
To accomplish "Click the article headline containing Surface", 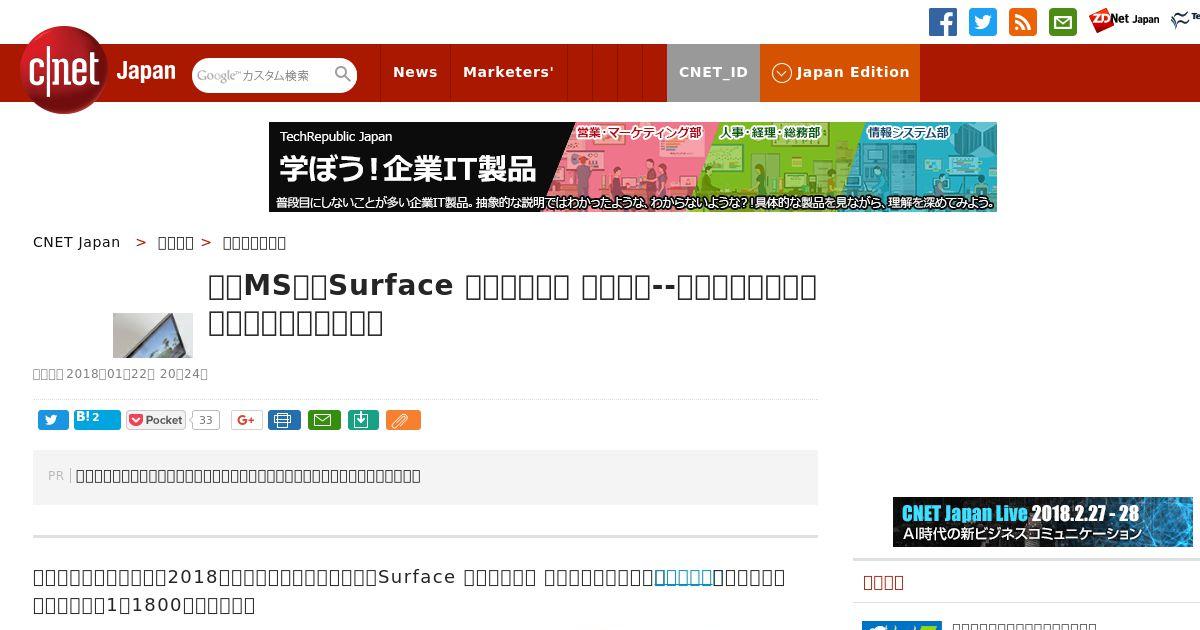I will pyautogui.click(x=512, y=304).
